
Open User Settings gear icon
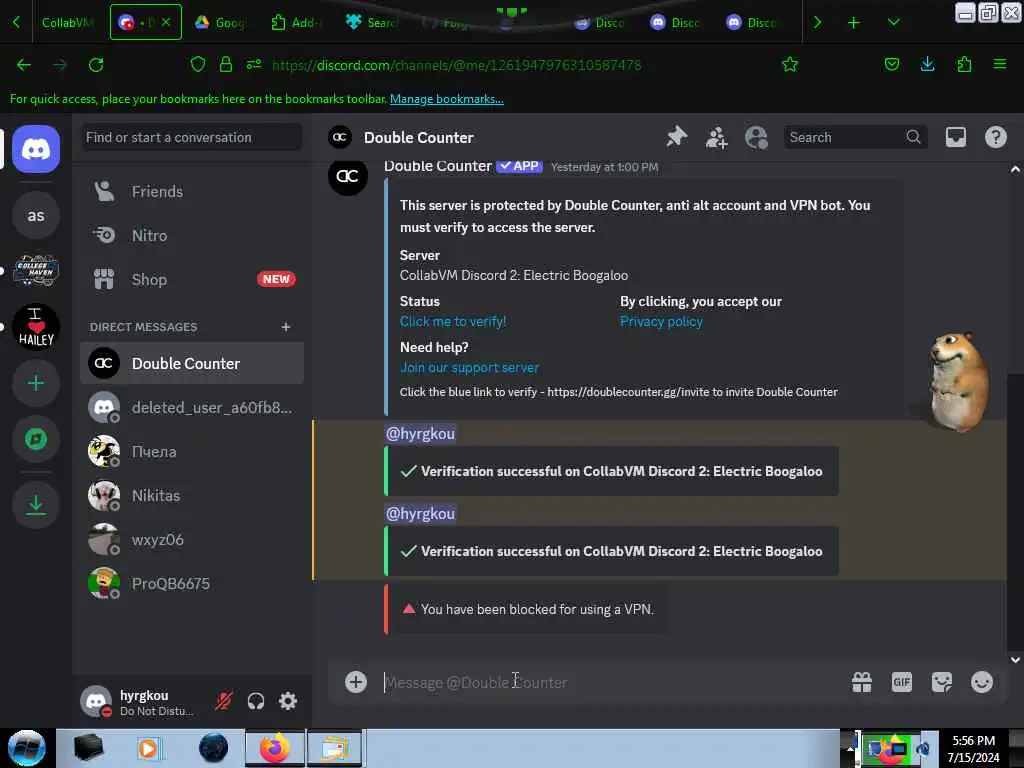(288, 701)
